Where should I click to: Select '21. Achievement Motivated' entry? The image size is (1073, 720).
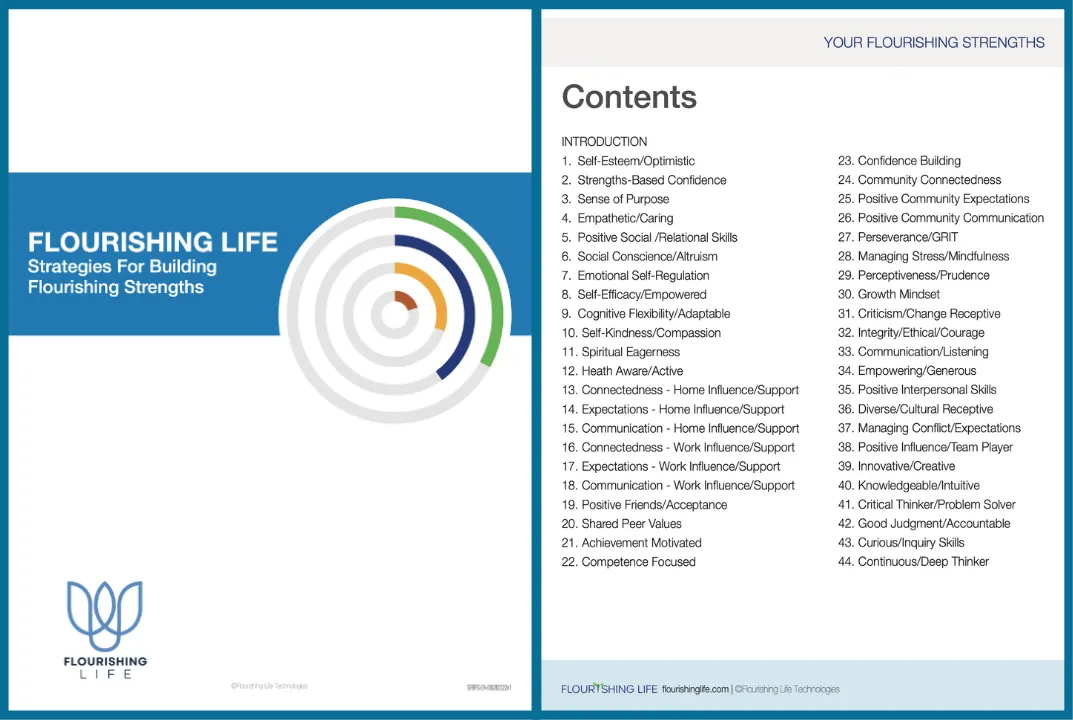click(632, 543)
